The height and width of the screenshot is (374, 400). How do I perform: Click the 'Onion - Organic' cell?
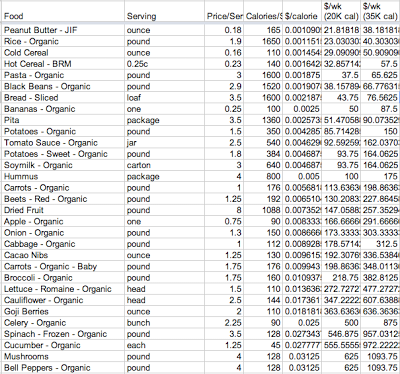pos(63,233)
